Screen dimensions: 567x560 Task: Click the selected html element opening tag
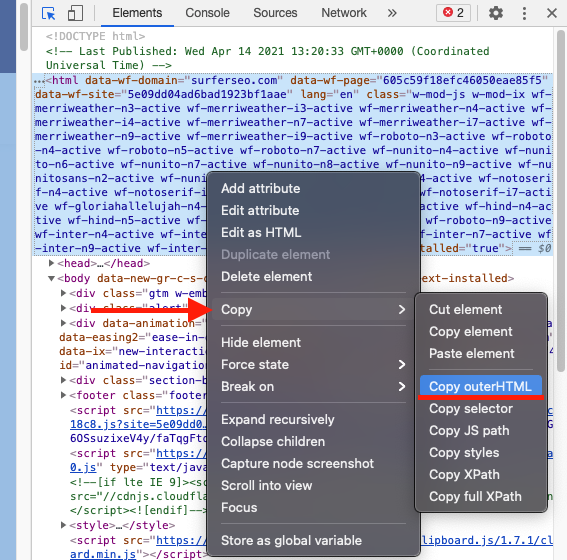293,164
